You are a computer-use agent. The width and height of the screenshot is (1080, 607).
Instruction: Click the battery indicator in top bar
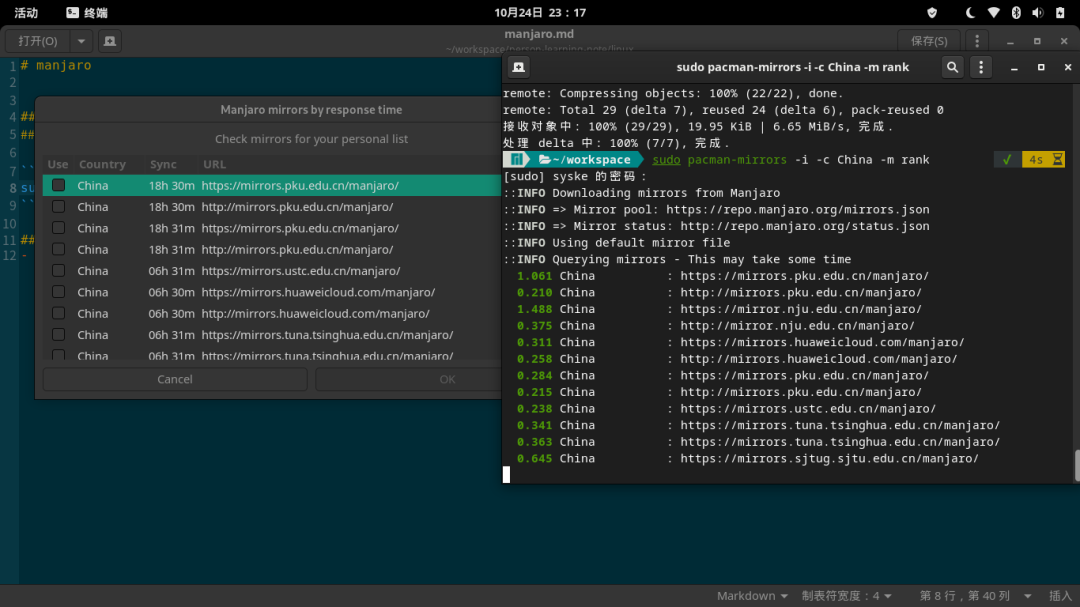pos(1060,12)
